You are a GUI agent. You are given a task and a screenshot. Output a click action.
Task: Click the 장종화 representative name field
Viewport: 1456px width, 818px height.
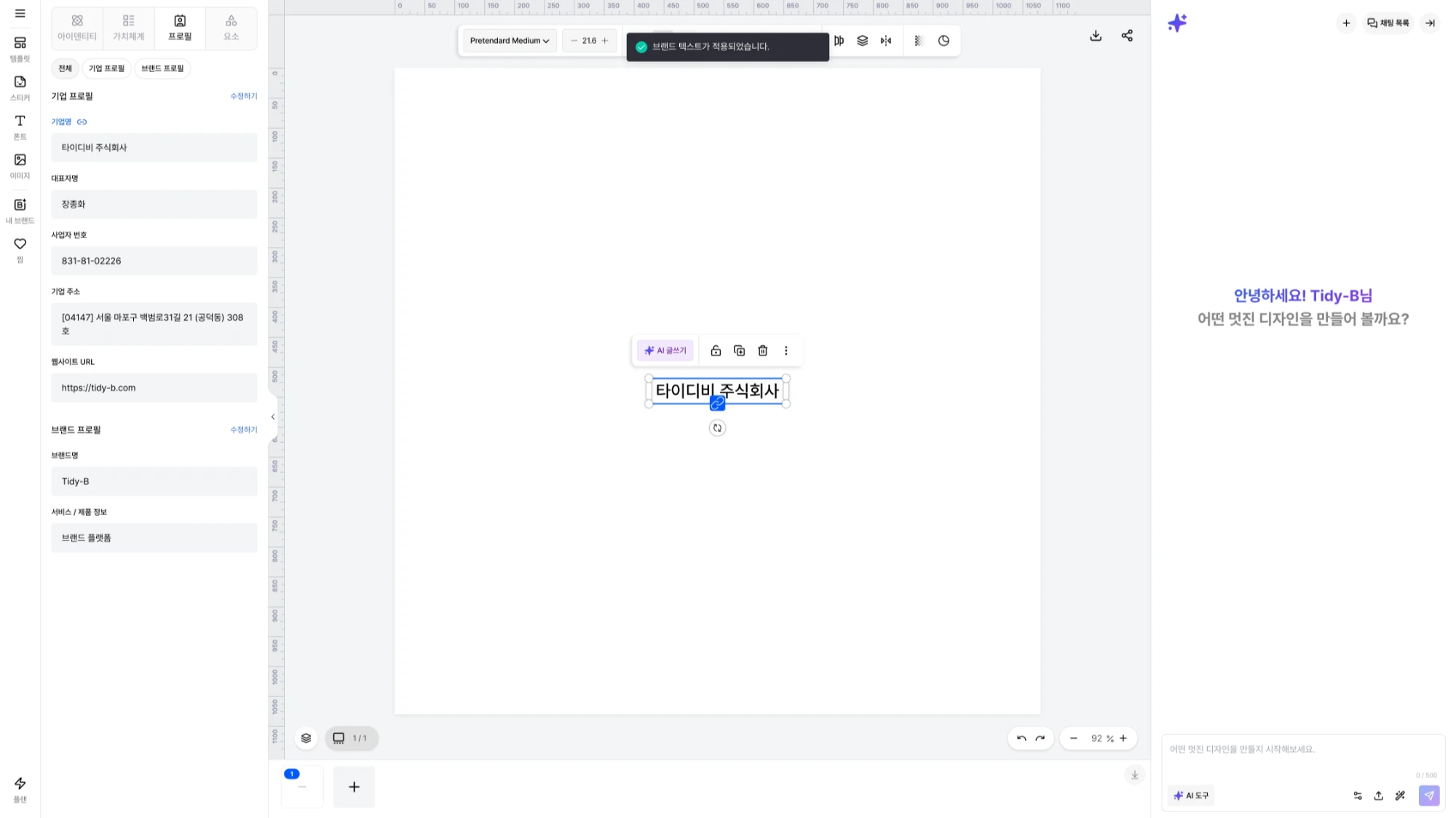click(x=154, y=204)
